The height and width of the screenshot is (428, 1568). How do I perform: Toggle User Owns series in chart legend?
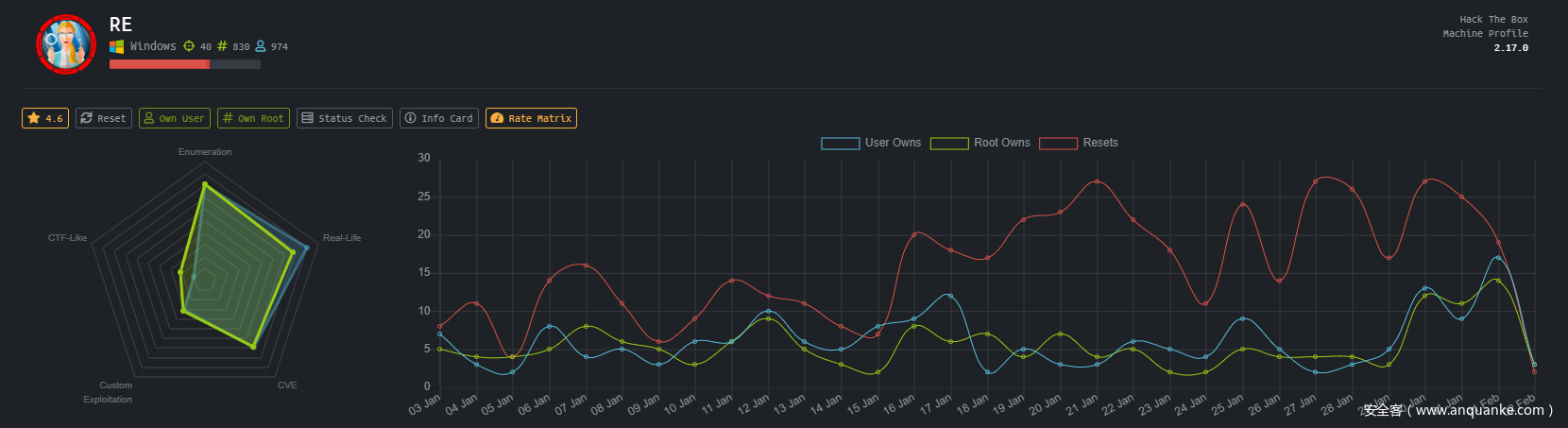871,143
